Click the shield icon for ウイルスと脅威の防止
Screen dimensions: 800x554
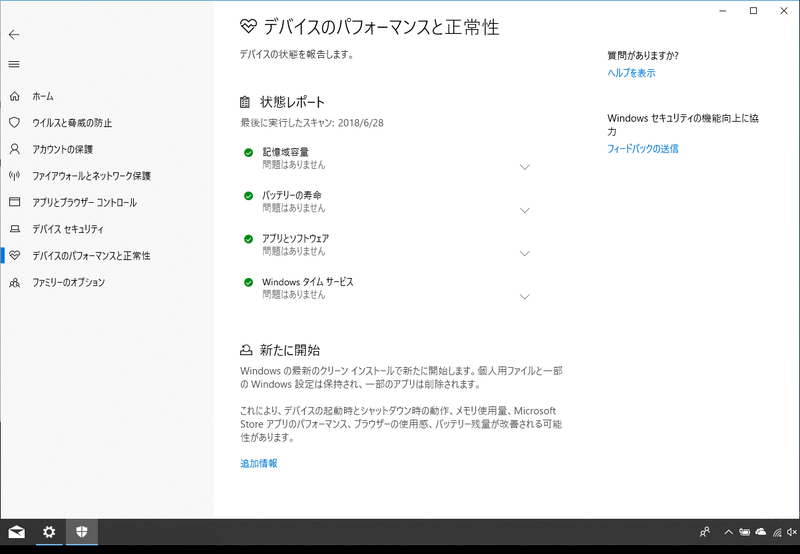[15, 122]
